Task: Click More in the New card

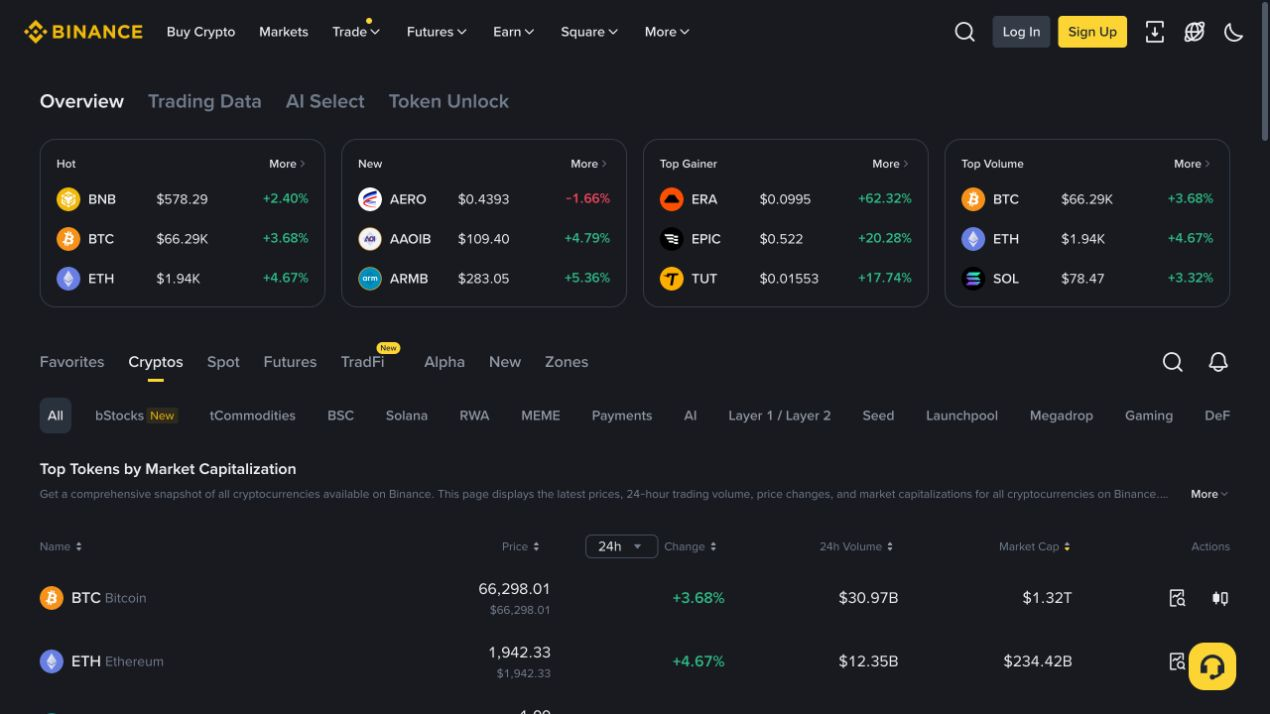Action: pyautogui.click(x=589, y=164)
